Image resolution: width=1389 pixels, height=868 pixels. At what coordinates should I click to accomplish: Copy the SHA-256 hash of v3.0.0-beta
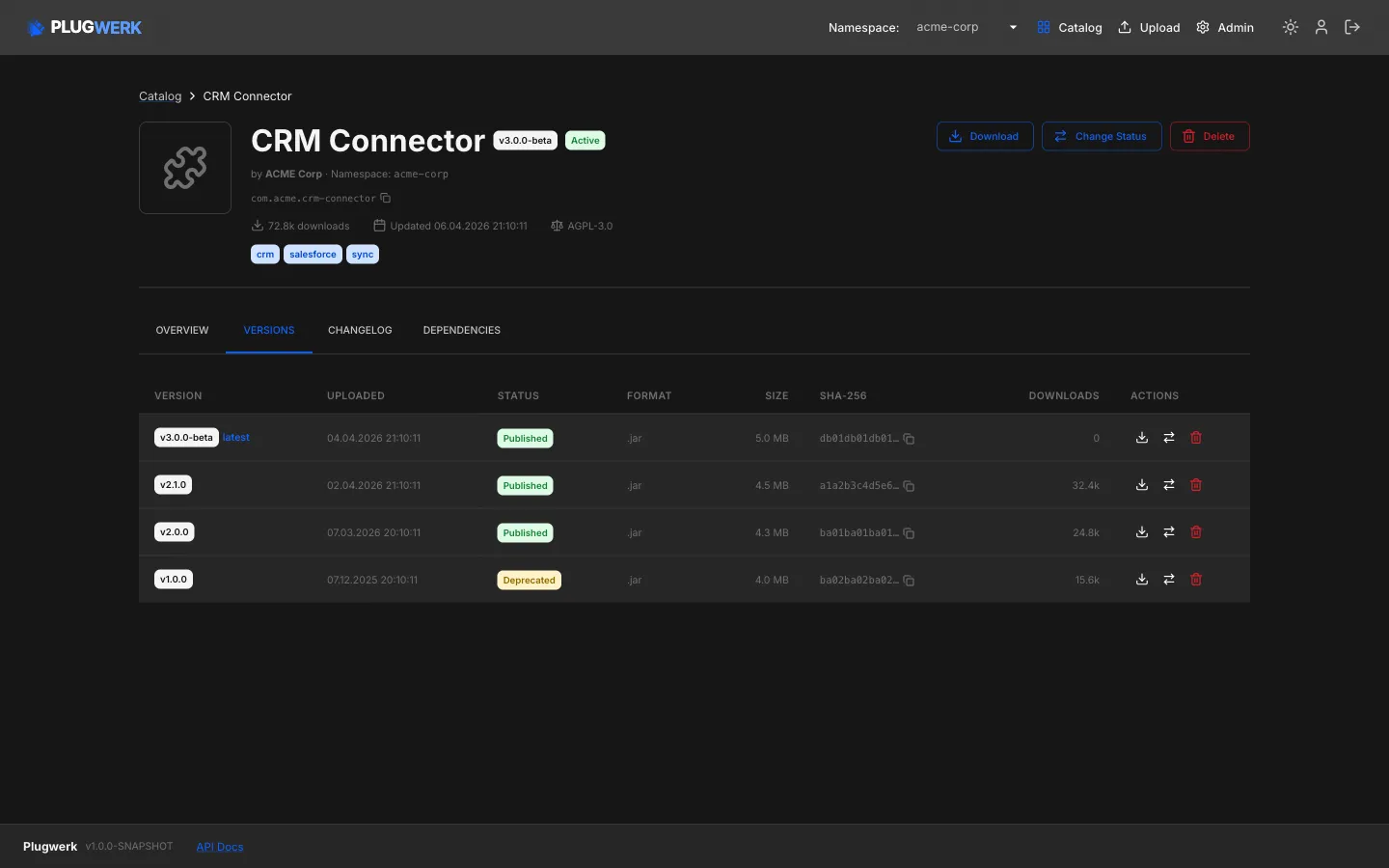[909, 439]
